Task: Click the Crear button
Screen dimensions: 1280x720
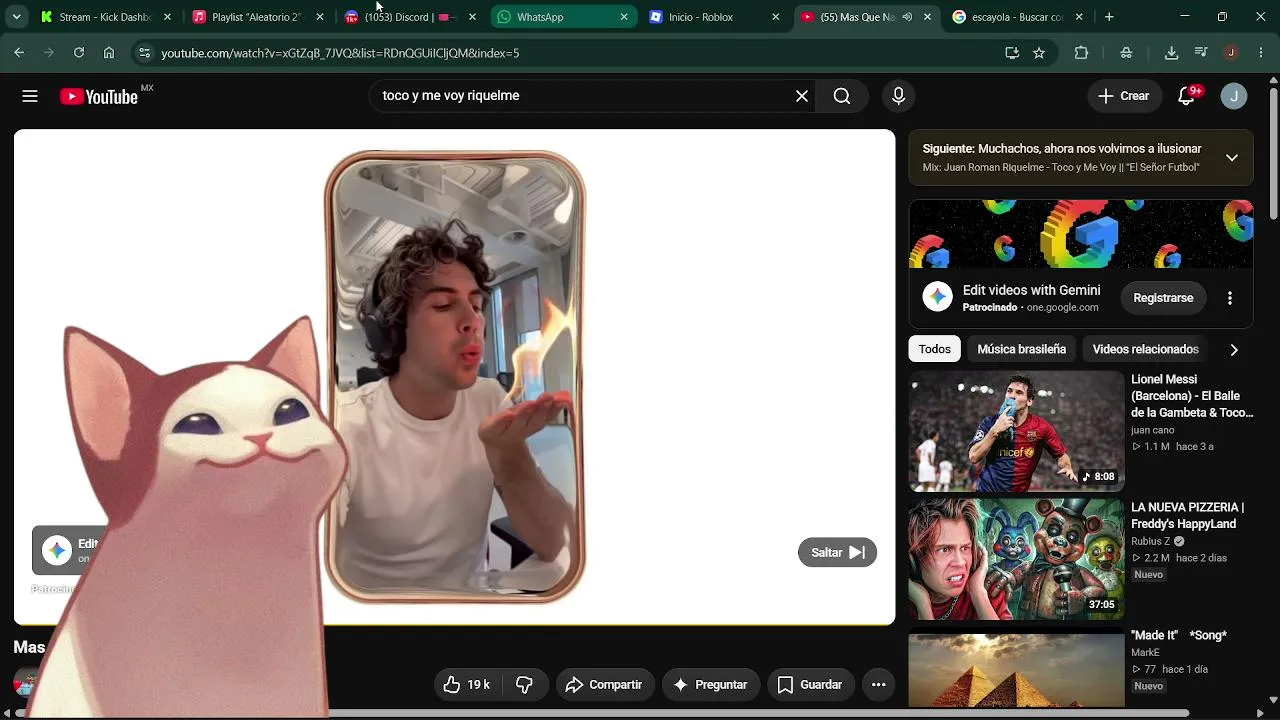Action: tap(1124, 96)
